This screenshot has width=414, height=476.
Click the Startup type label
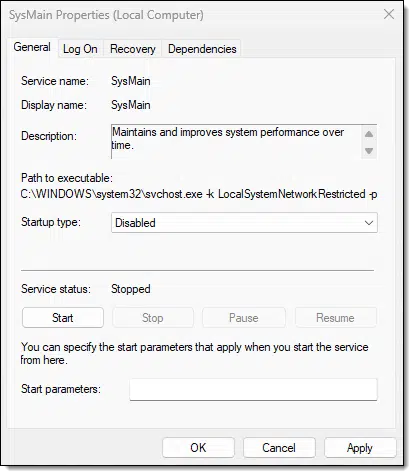click(51, 222)
